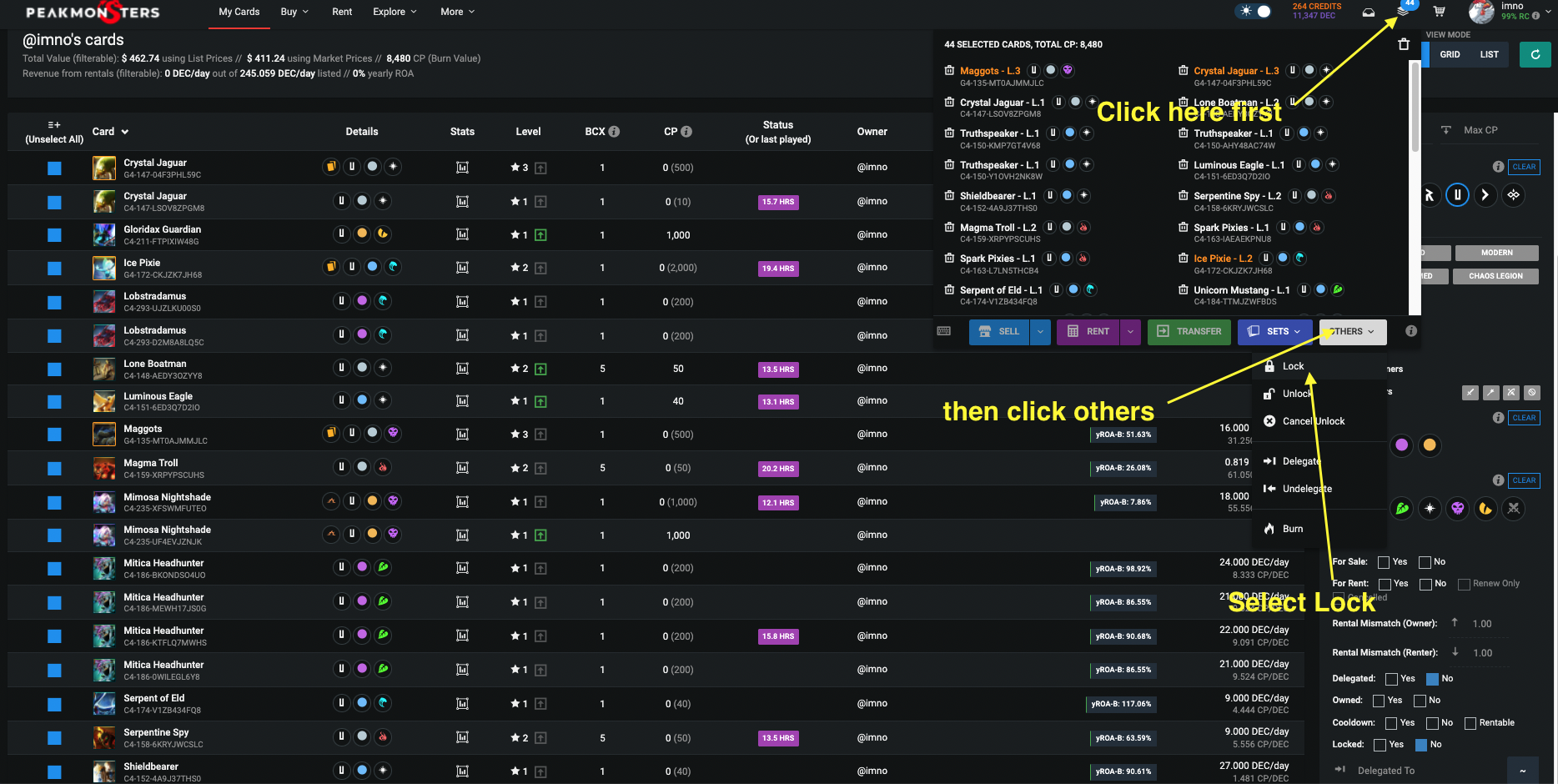Switch to GRID view mode
Screen dimensions: 1558x784
click(1450, 54)
